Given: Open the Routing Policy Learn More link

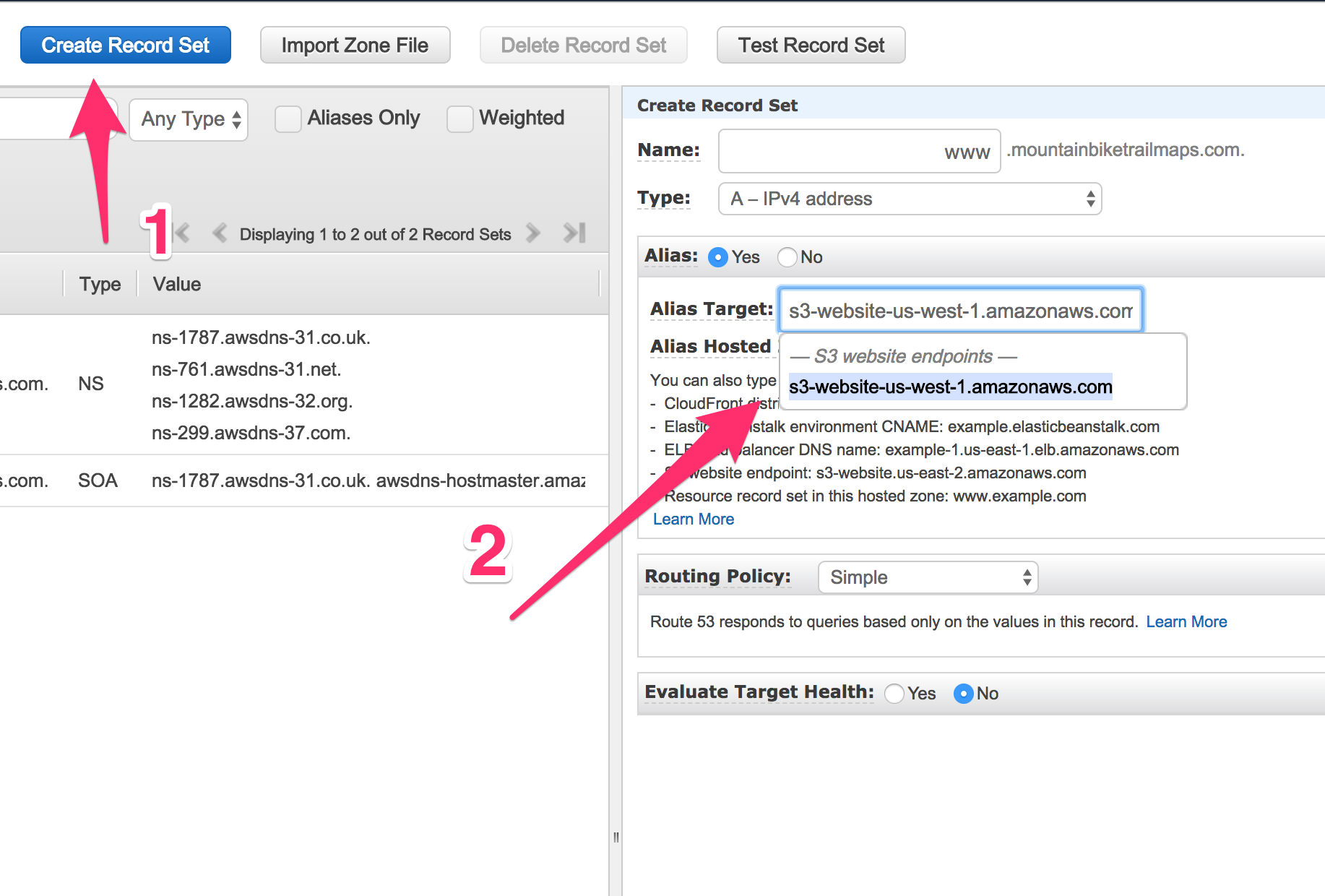Looking at the screenshot, I should (1186, 621).
